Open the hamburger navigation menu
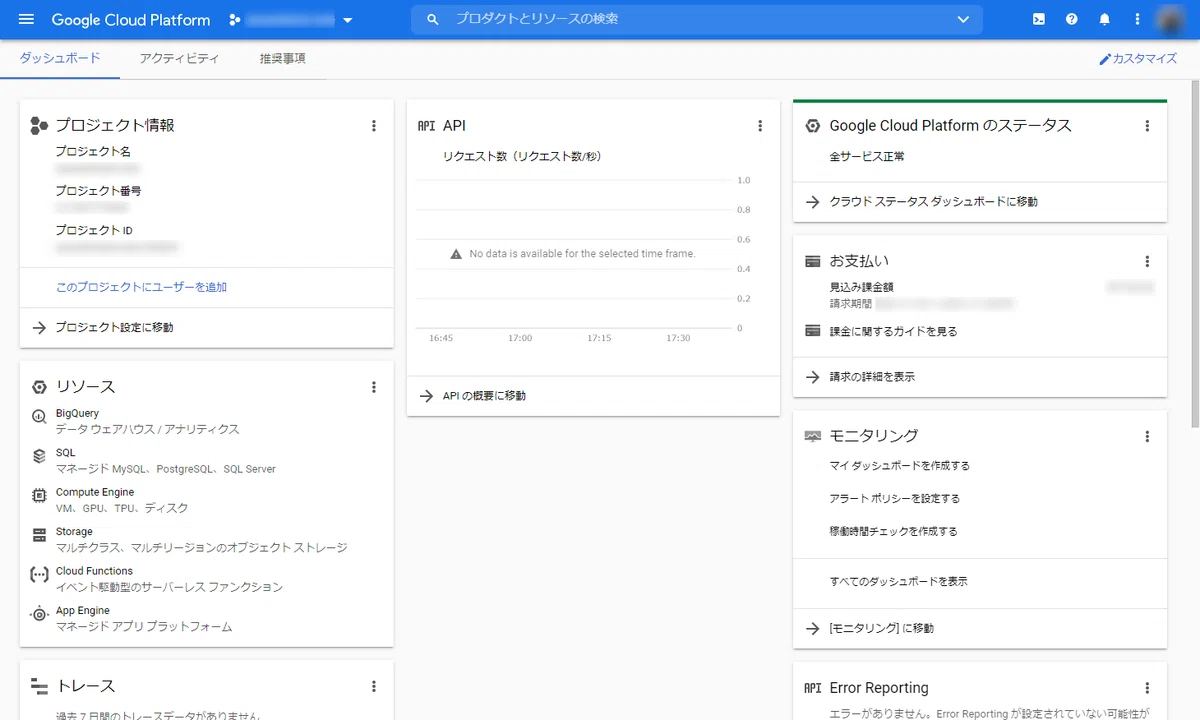Viewport: 1200px width, 720px height. (27, 19)
